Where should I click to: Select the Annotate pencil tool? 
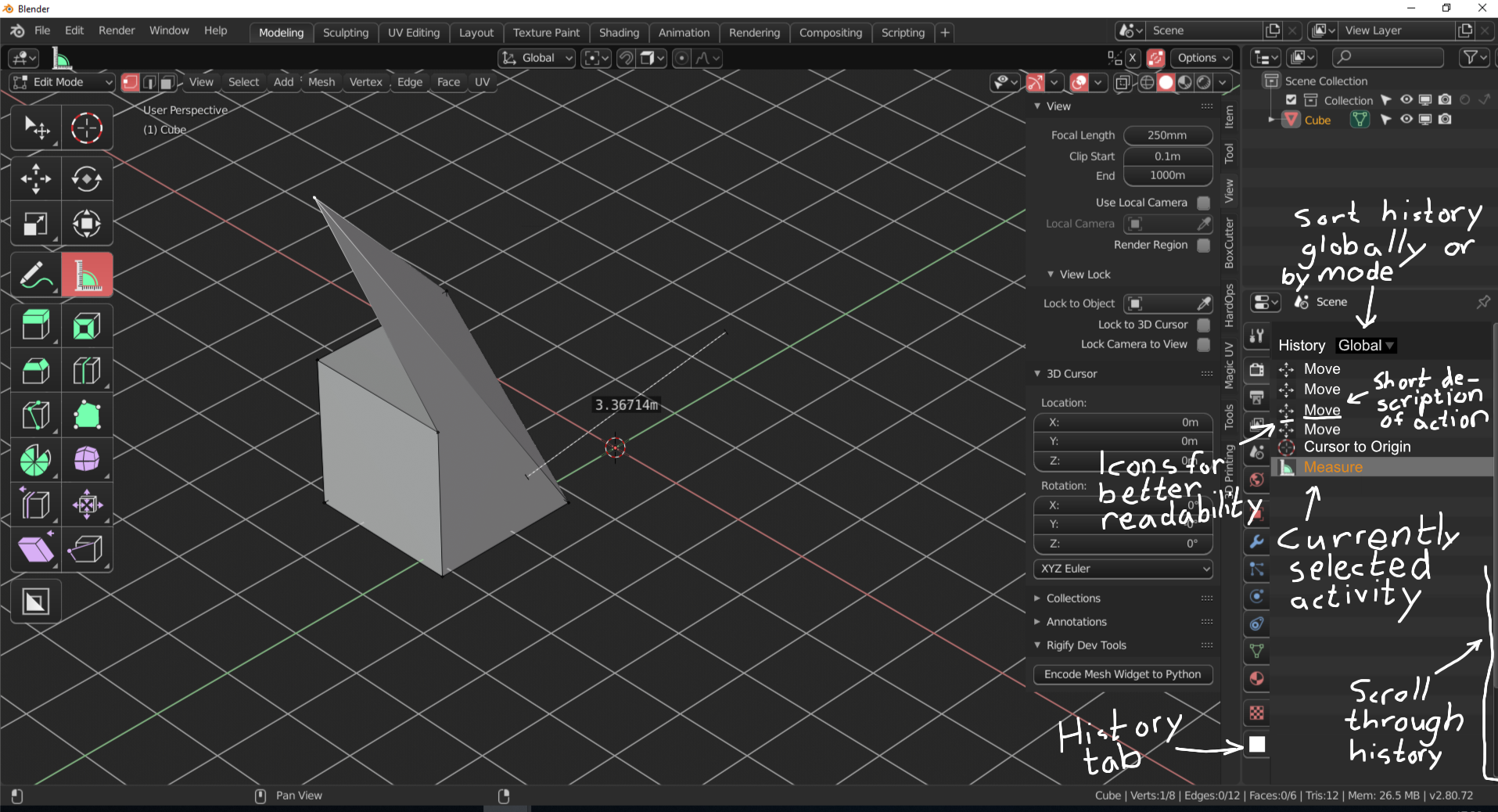(x=35, y=275)
